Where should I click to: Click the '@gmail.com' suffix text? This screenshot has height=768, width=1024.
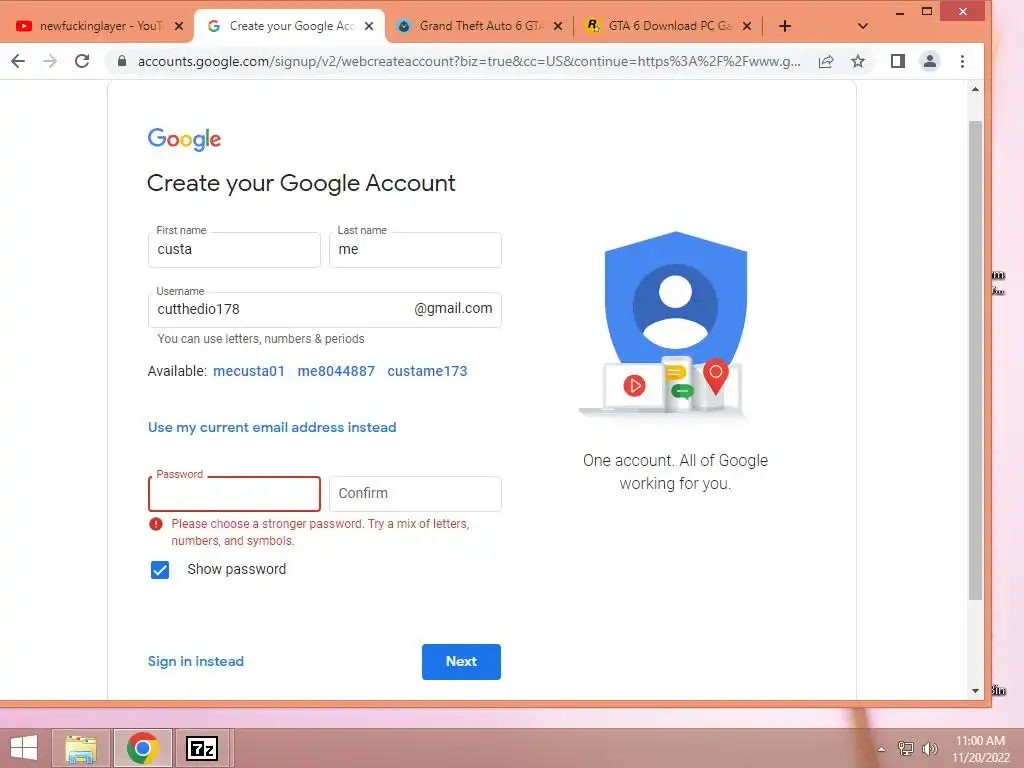453,308
